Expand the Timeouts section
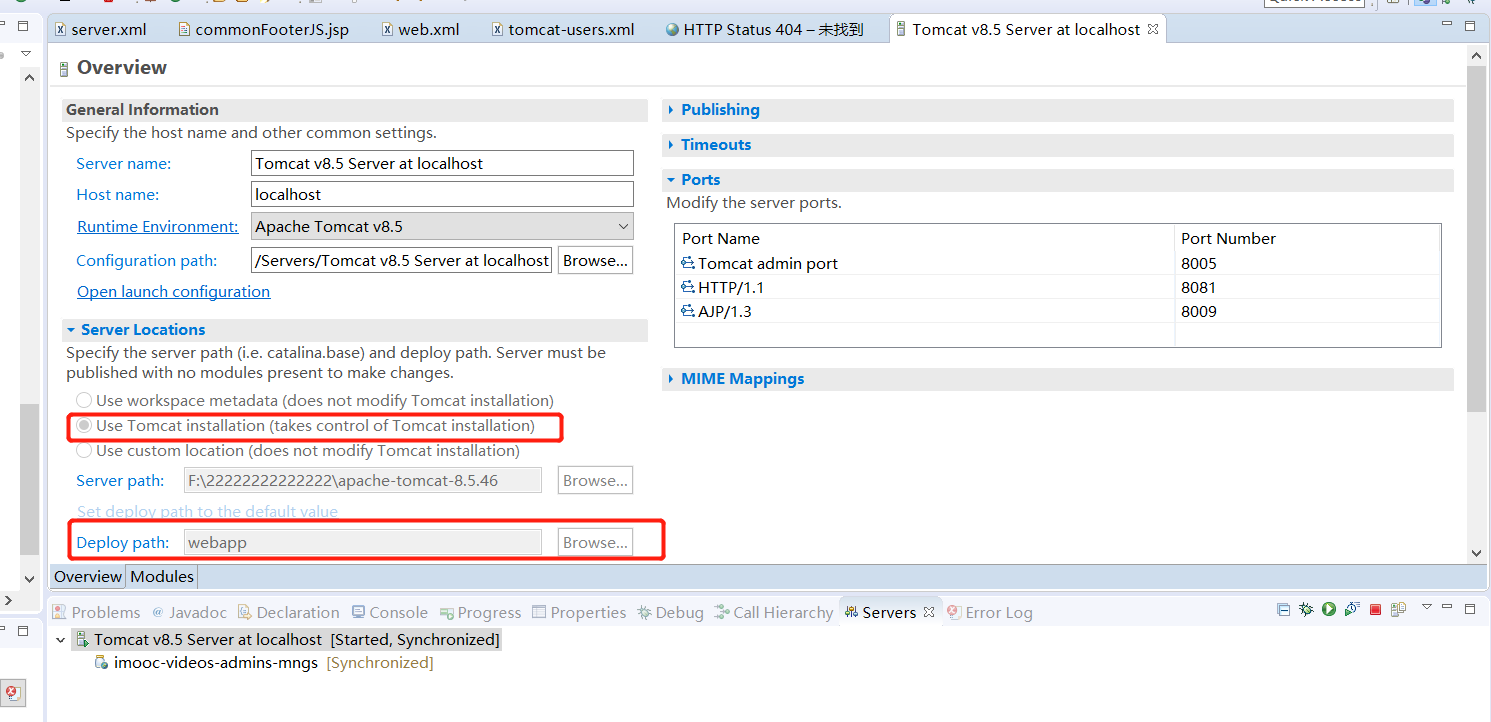 [672, 145]
